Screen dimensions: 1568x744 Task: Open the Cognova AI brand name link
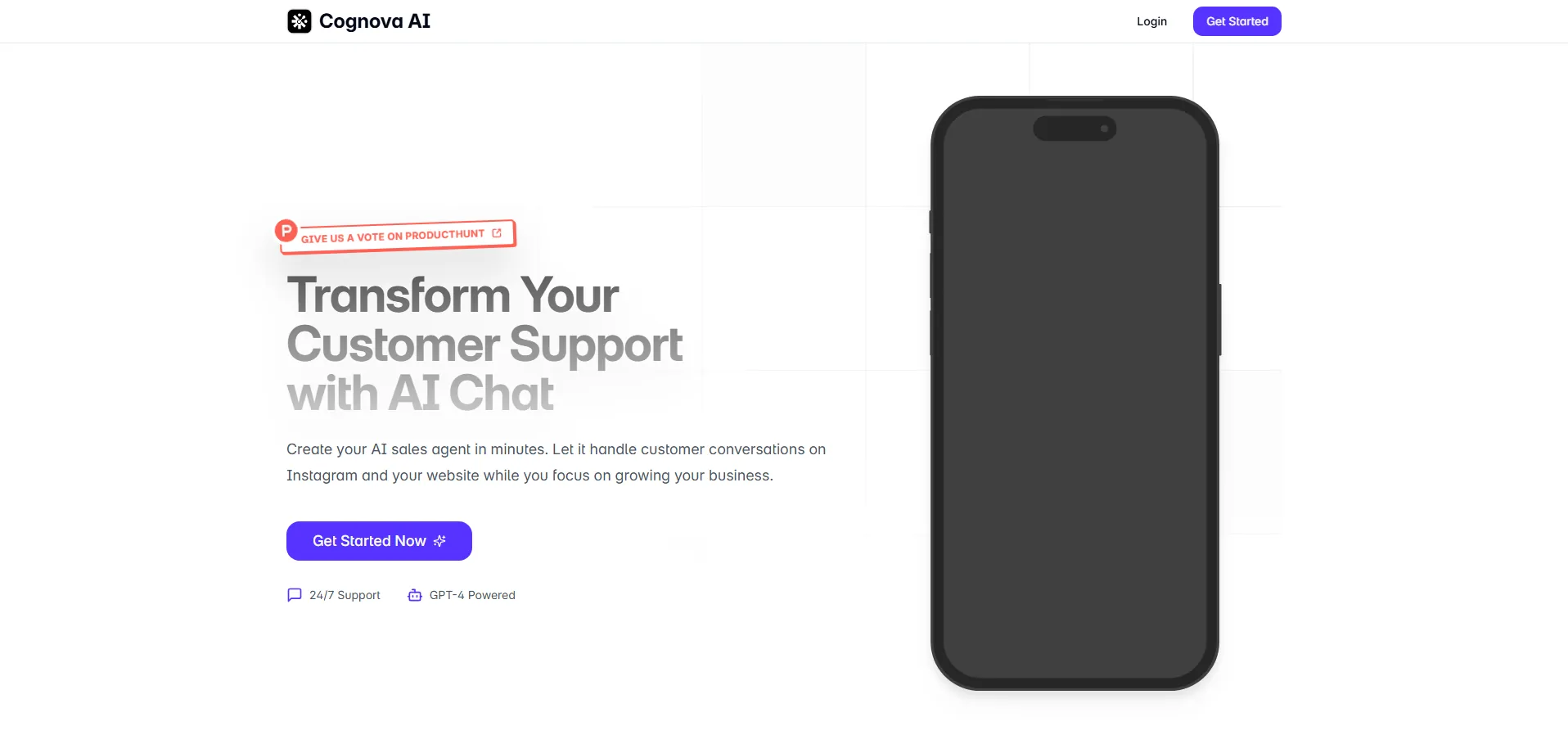pyautogui.click(x=374, y=21)
